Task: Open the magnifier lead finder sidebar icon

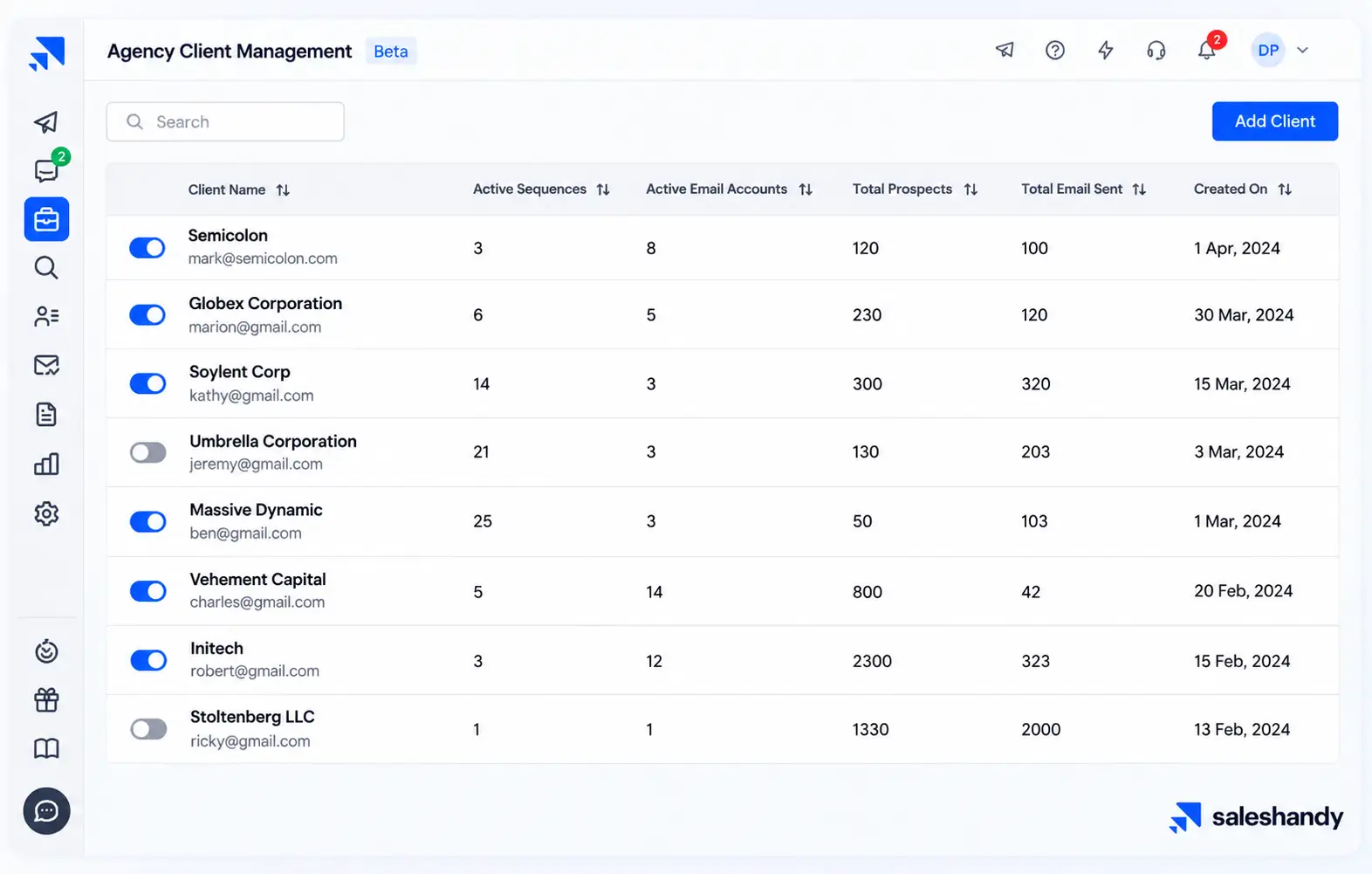Action: (x=46, y=268)
